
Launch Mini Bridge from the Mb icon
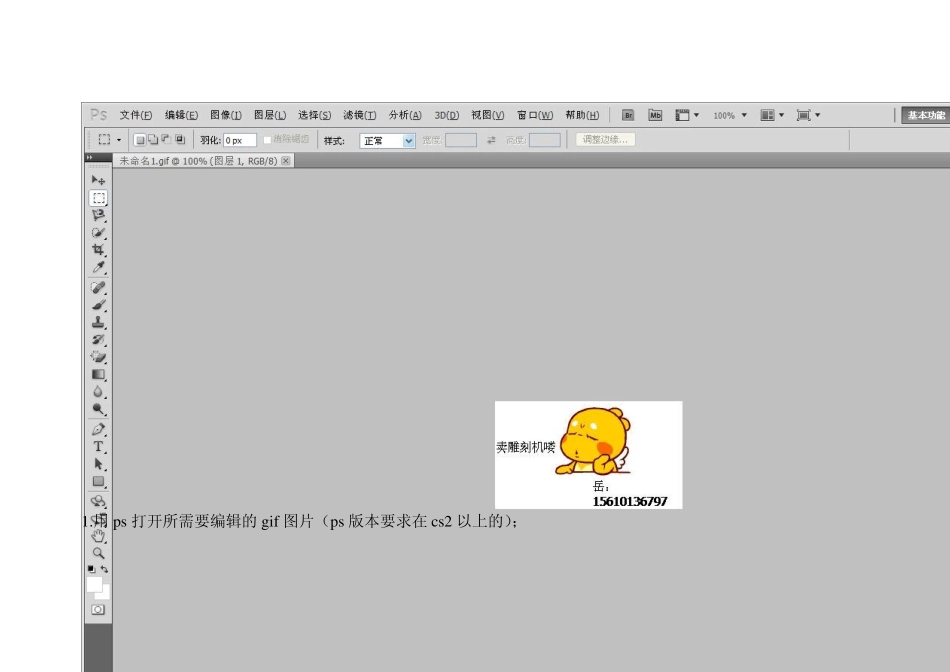(655, 115)
